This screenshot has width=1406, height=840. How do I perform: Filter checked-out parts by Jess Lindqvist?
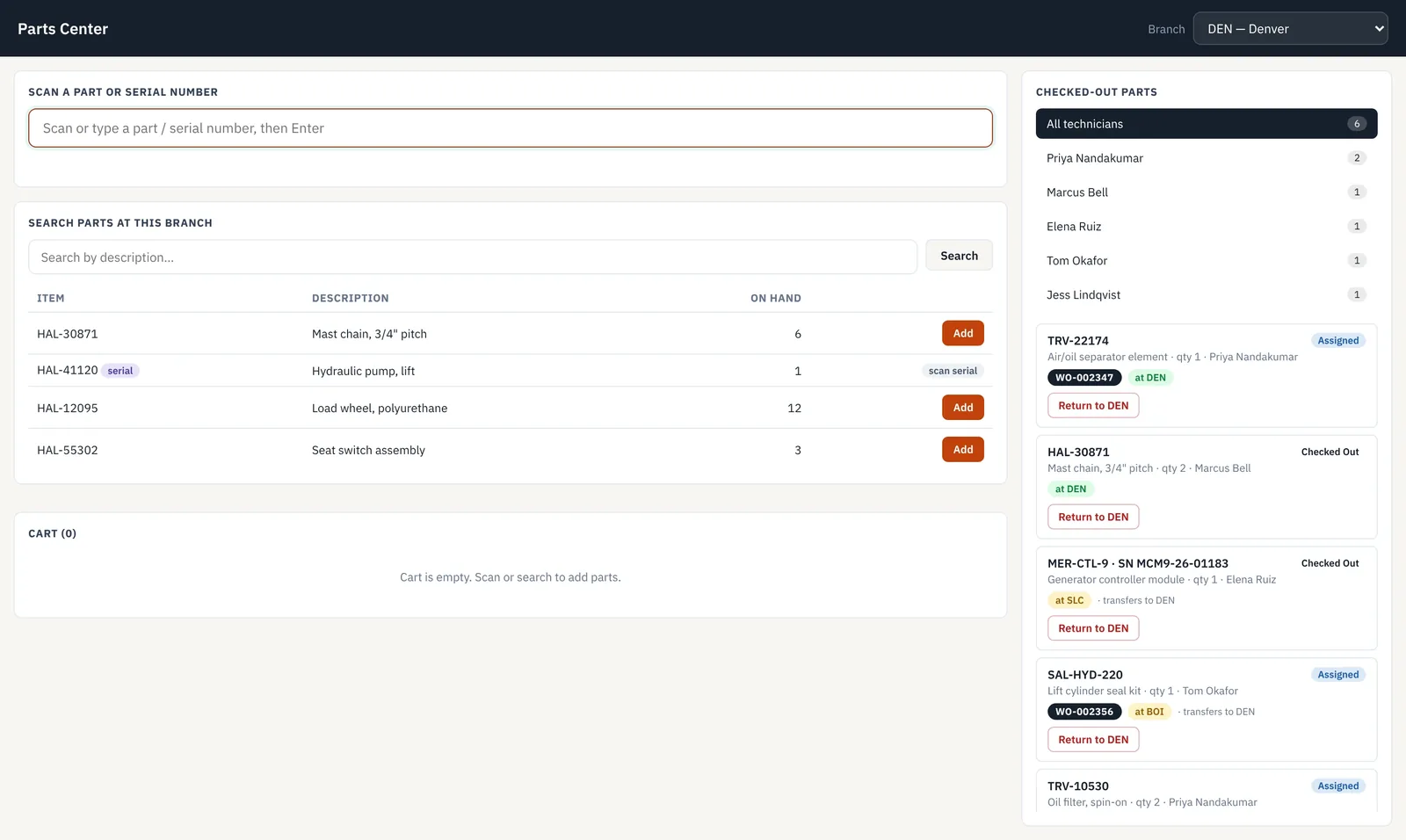pos(1207,295)
